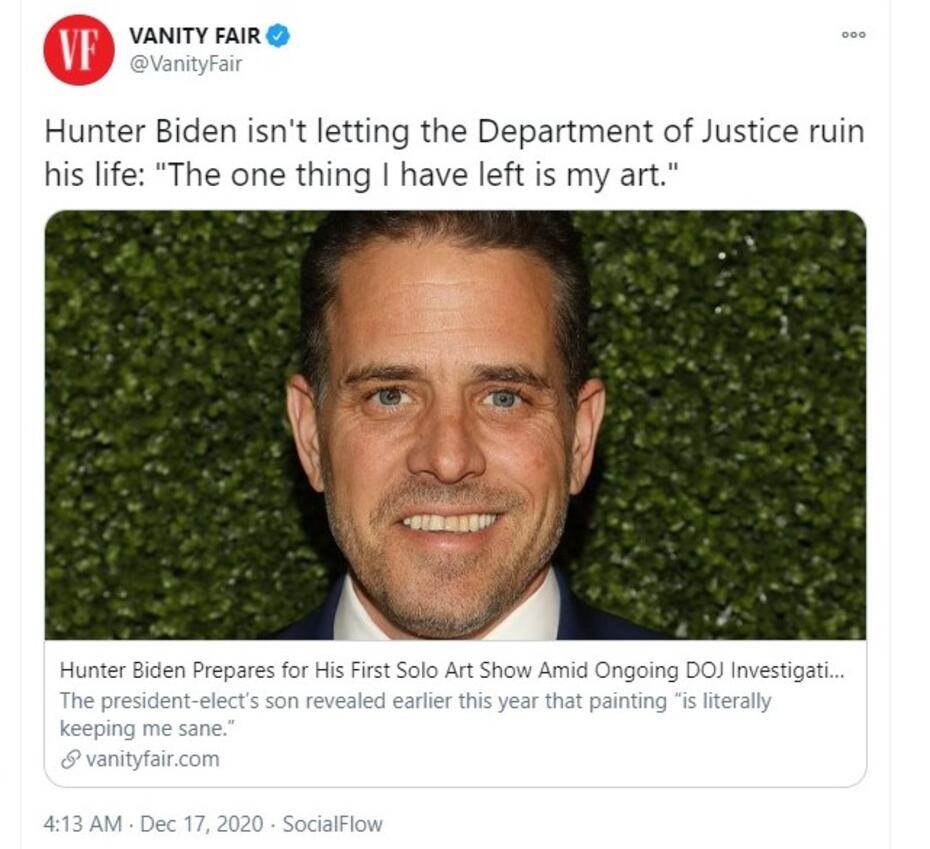Click the chain link icon beside vanityfair.com
This screenshot has width=930, height=849.
[x=69, y=760]
